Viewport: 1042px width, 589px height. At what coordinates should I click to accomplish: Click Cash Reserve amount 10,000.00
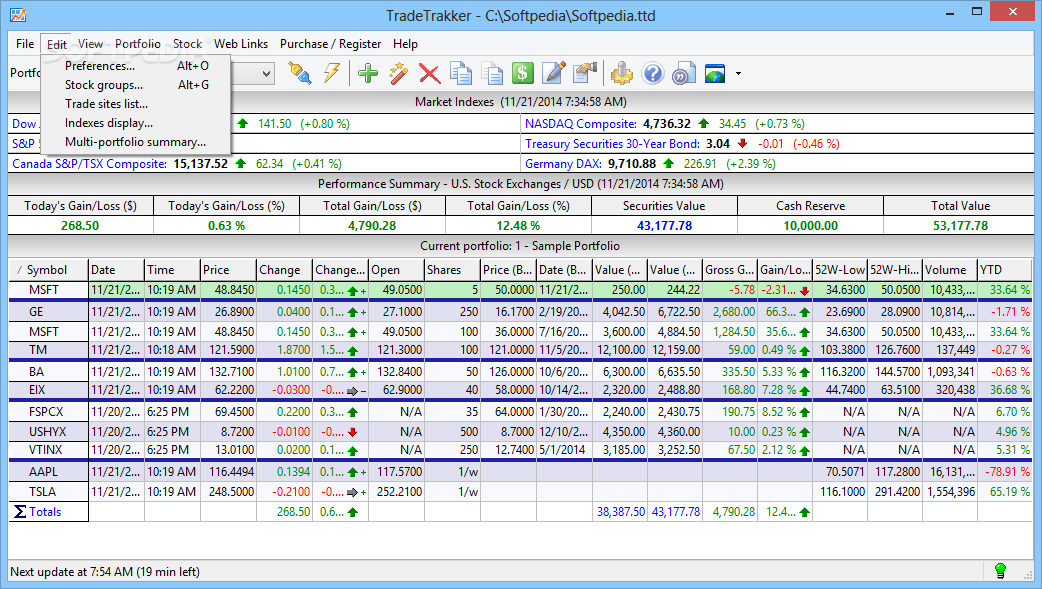[810, 225]
